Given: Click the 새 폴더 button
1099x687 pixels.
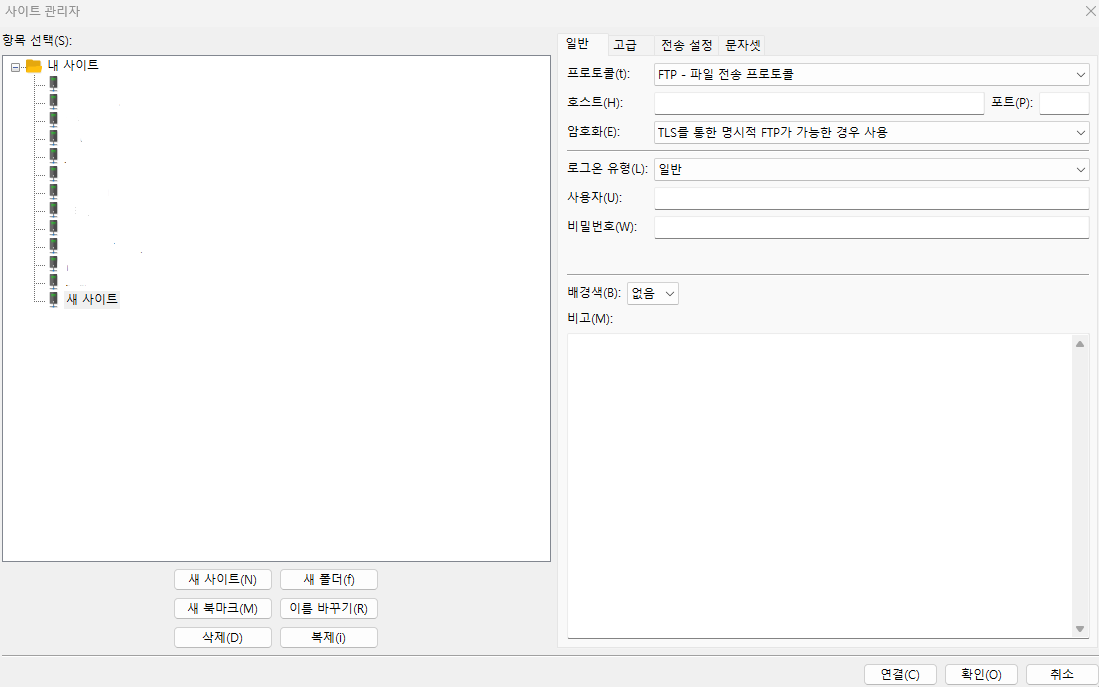Looking at the screenshot, I should pyautogui.click(x=328, y=579).
